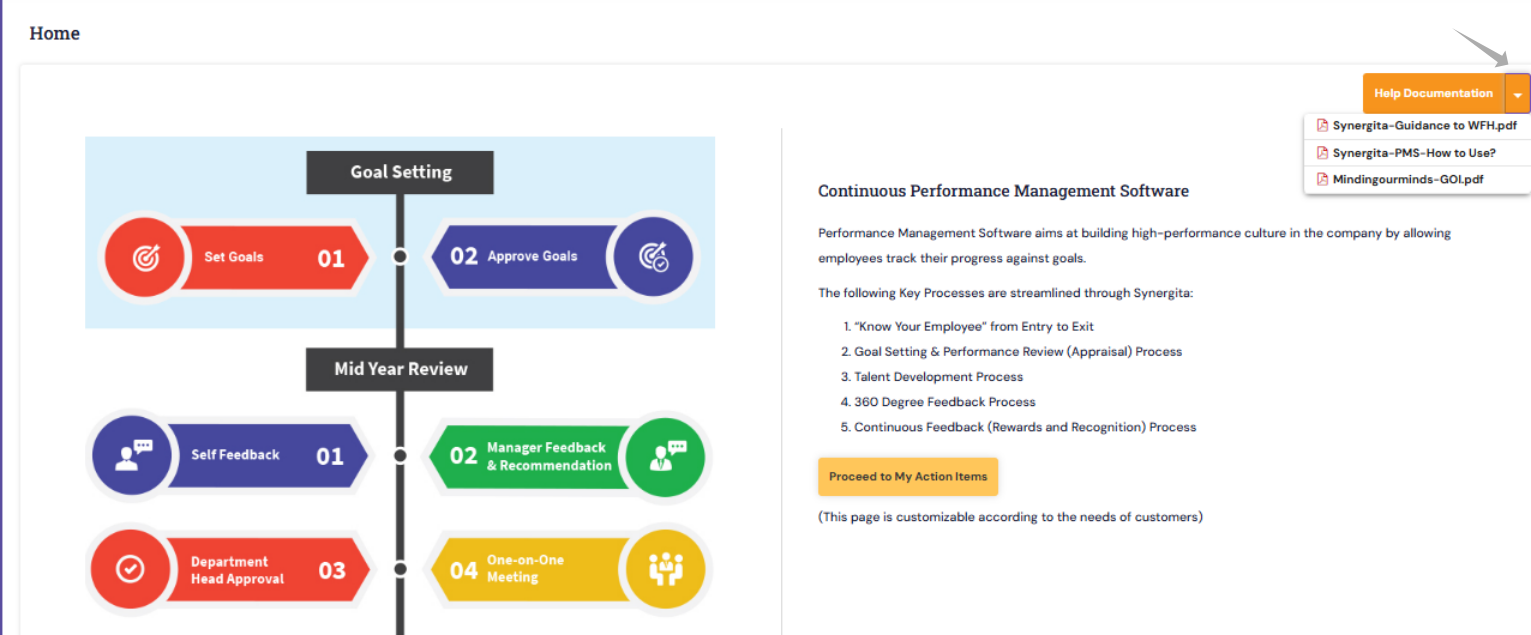
Task: Click the One-on-One Meeting people icon
Action: 664,569
